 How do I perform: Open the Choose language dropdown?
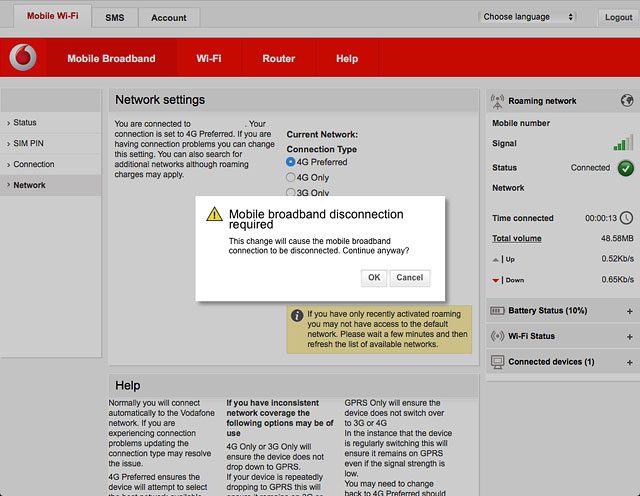point(527,17)
